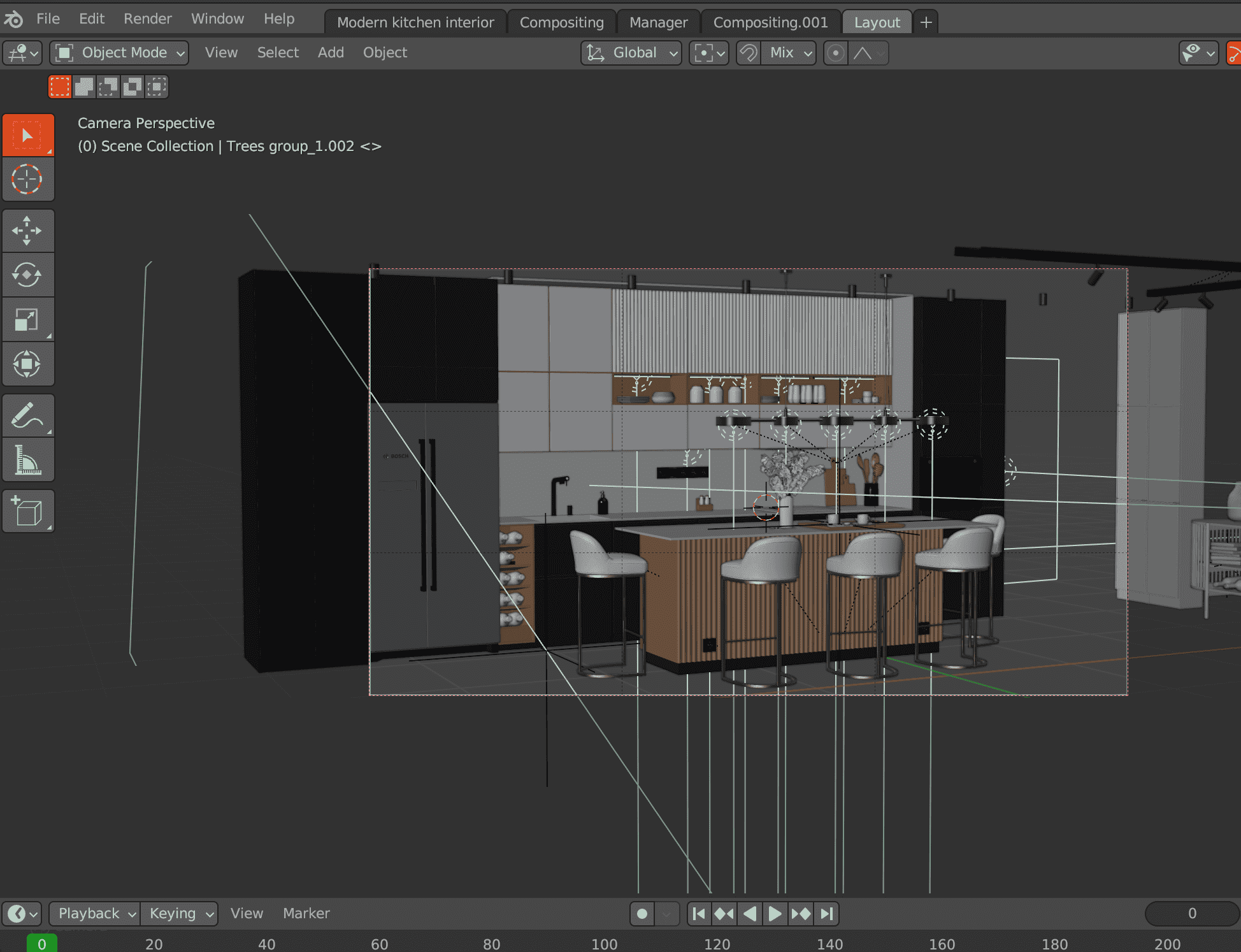The image size is (1241, 952).
Task: Click the current frame number field
Action: tap(1191, 914)
